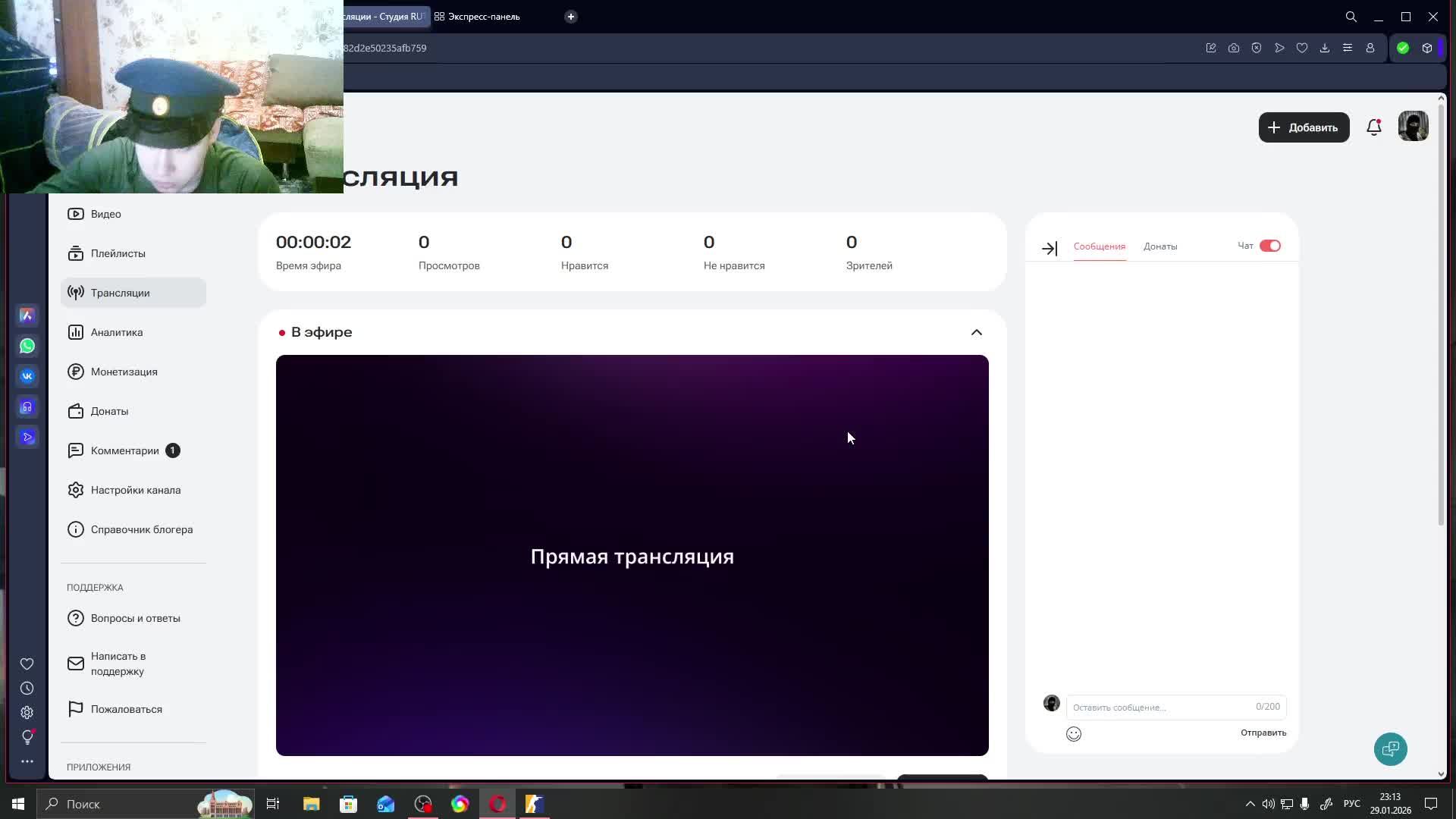Open Opera sidebar more options dots
The height and width of the screenshot is (819, 1456).
[x=27, y=761]
